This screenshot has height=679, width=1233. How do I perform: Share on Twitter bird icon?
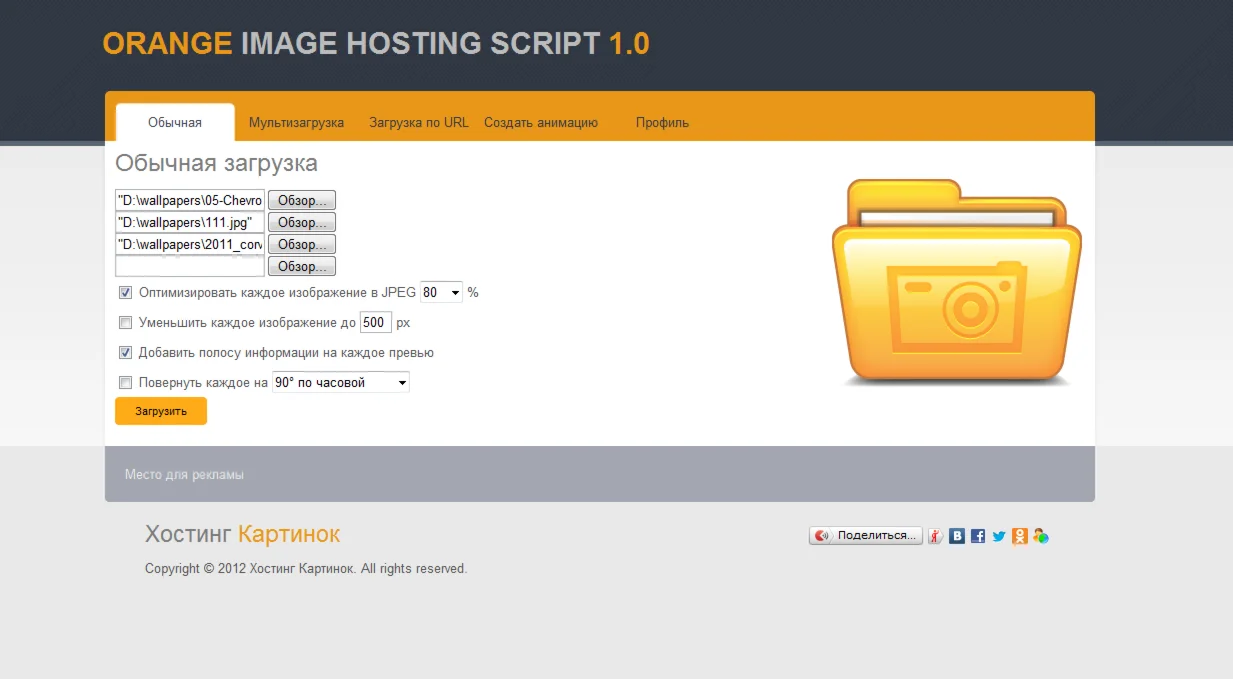coord(999,536)
